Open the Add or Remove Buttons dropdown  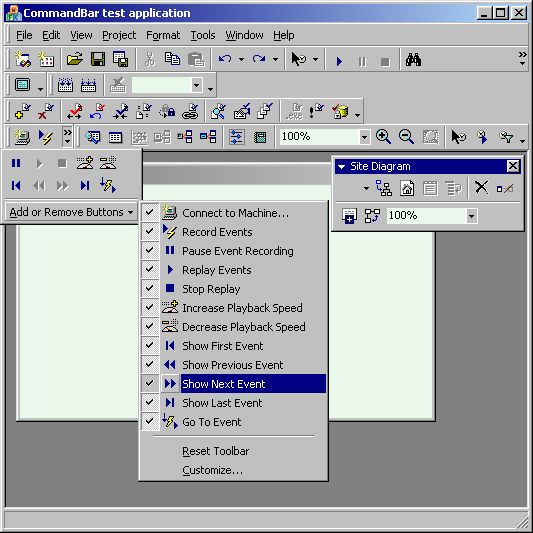pos(71,212)
